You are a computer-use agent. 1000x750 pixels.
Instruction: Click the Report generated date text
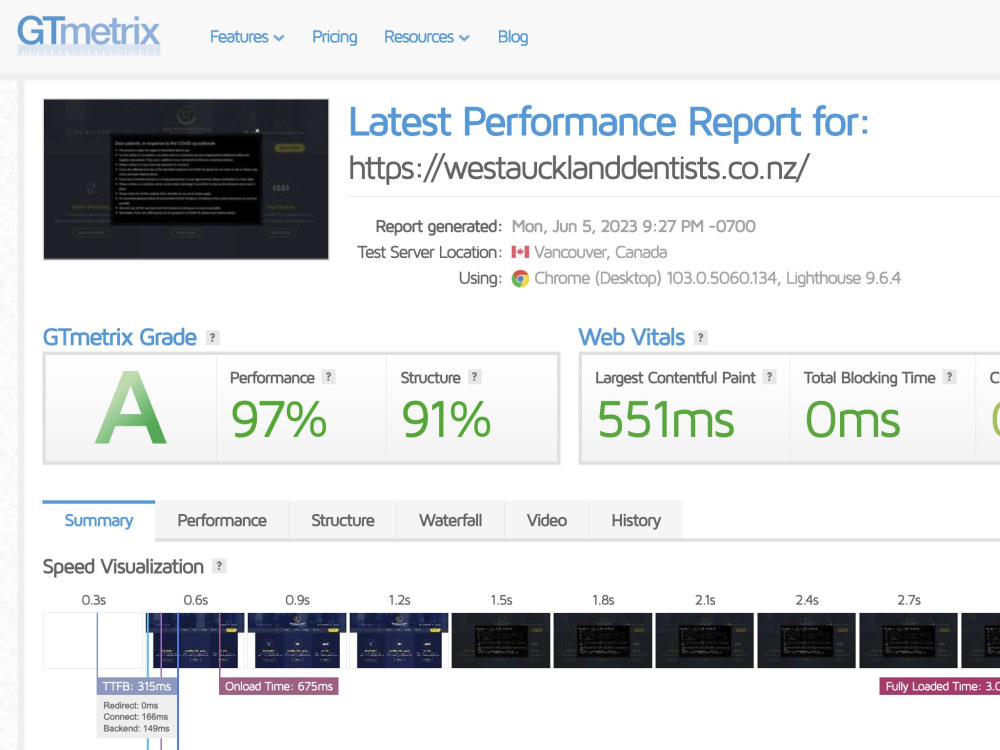coord(633,226)
